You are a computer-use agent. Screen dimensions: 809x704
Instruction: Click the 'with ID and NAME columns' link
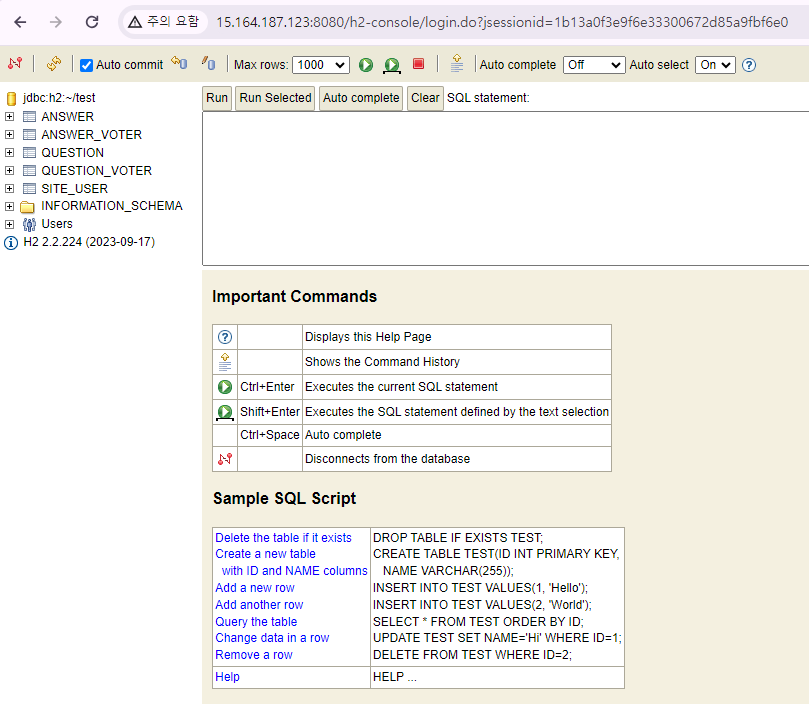point(295,571)
